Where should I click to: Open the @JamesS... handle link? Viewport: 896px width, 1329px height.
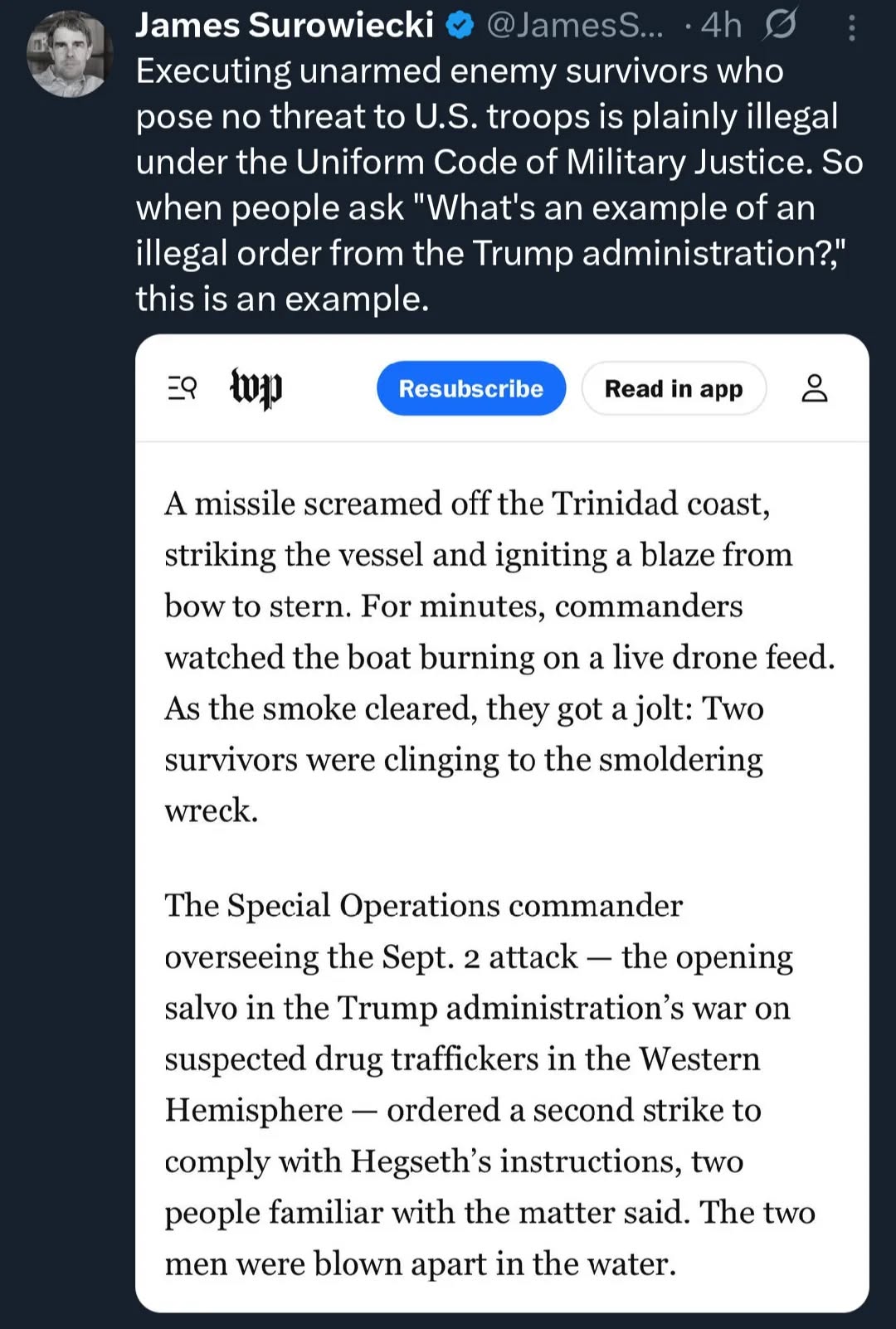[574, 26]
